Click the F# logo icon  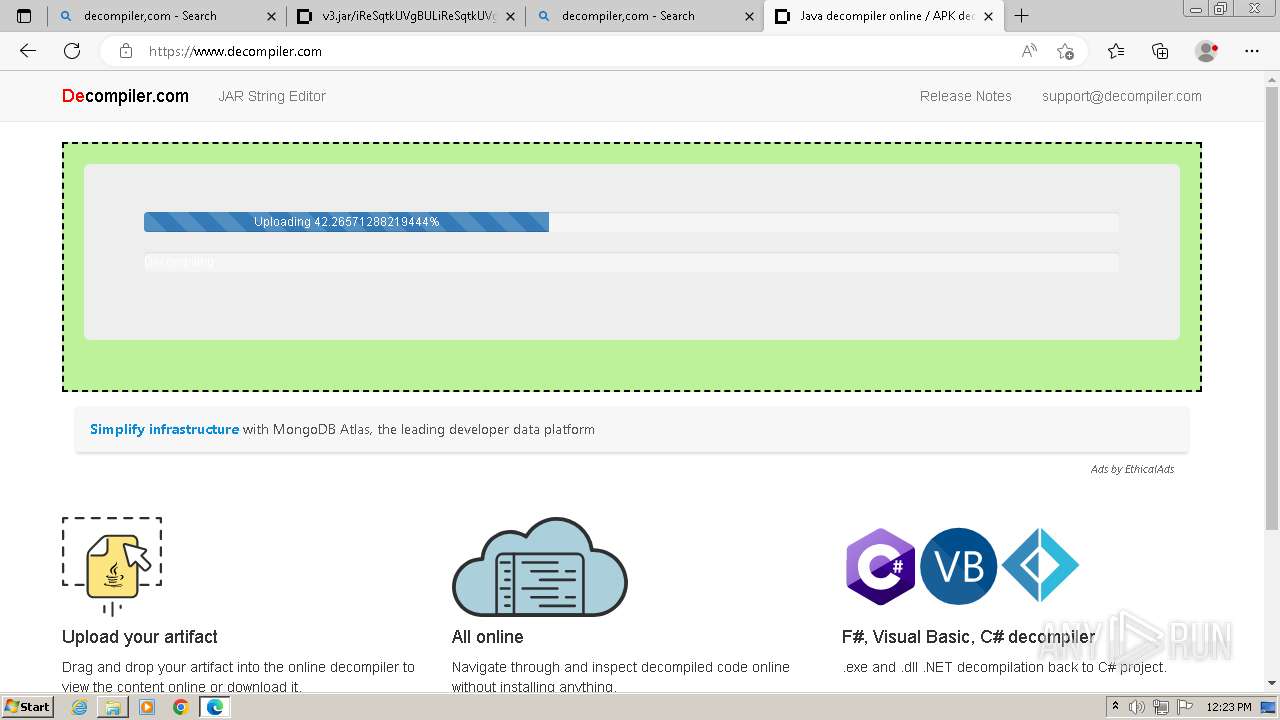pos(1040,566)
